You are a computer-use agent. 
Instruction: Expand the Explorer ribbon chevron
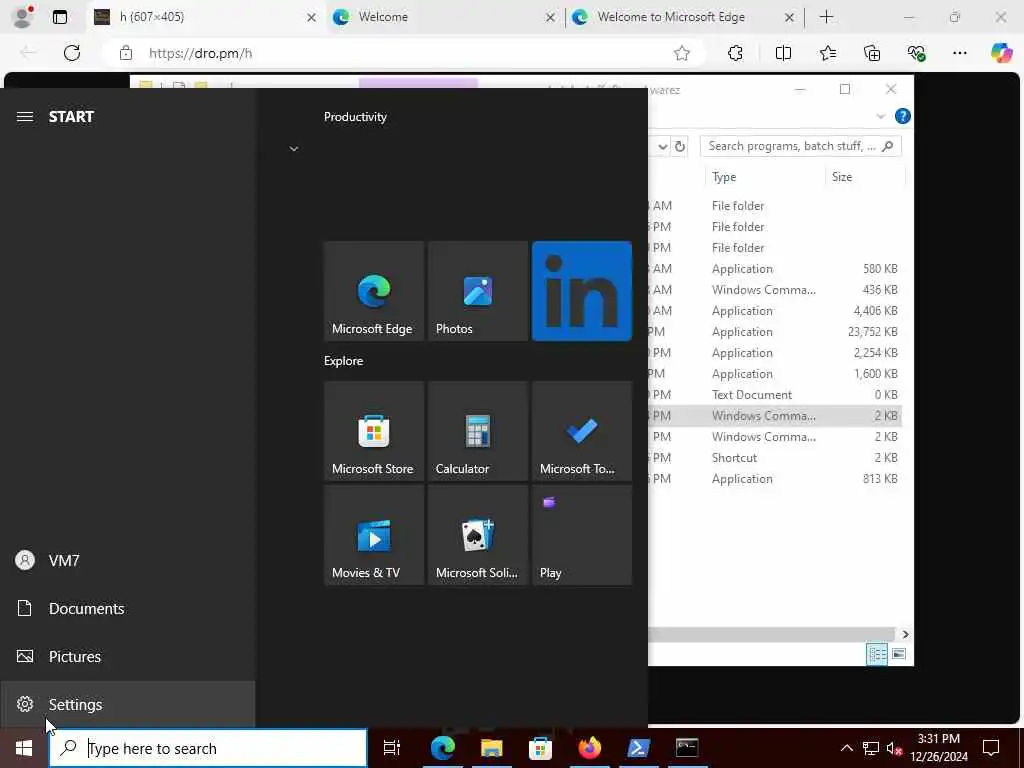click(880, 116)
